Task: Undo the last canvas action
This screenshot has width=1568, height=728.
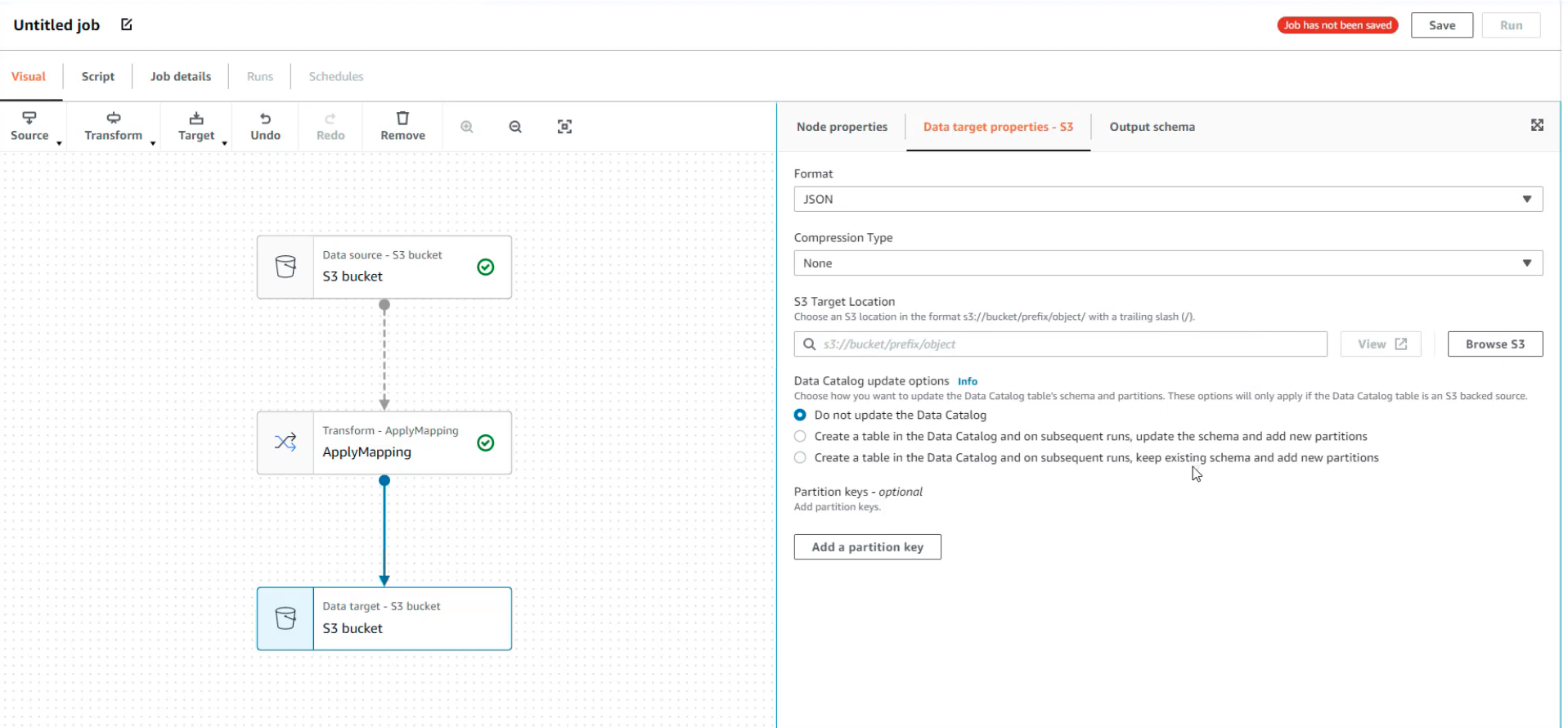Action: (265, 127)
